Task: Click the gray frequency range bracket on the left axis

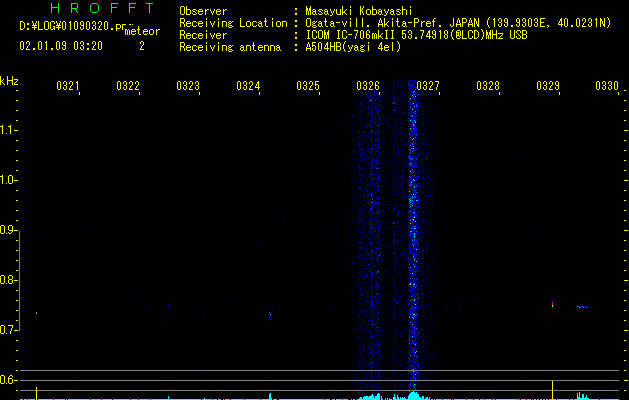Action: coord(20,280)
